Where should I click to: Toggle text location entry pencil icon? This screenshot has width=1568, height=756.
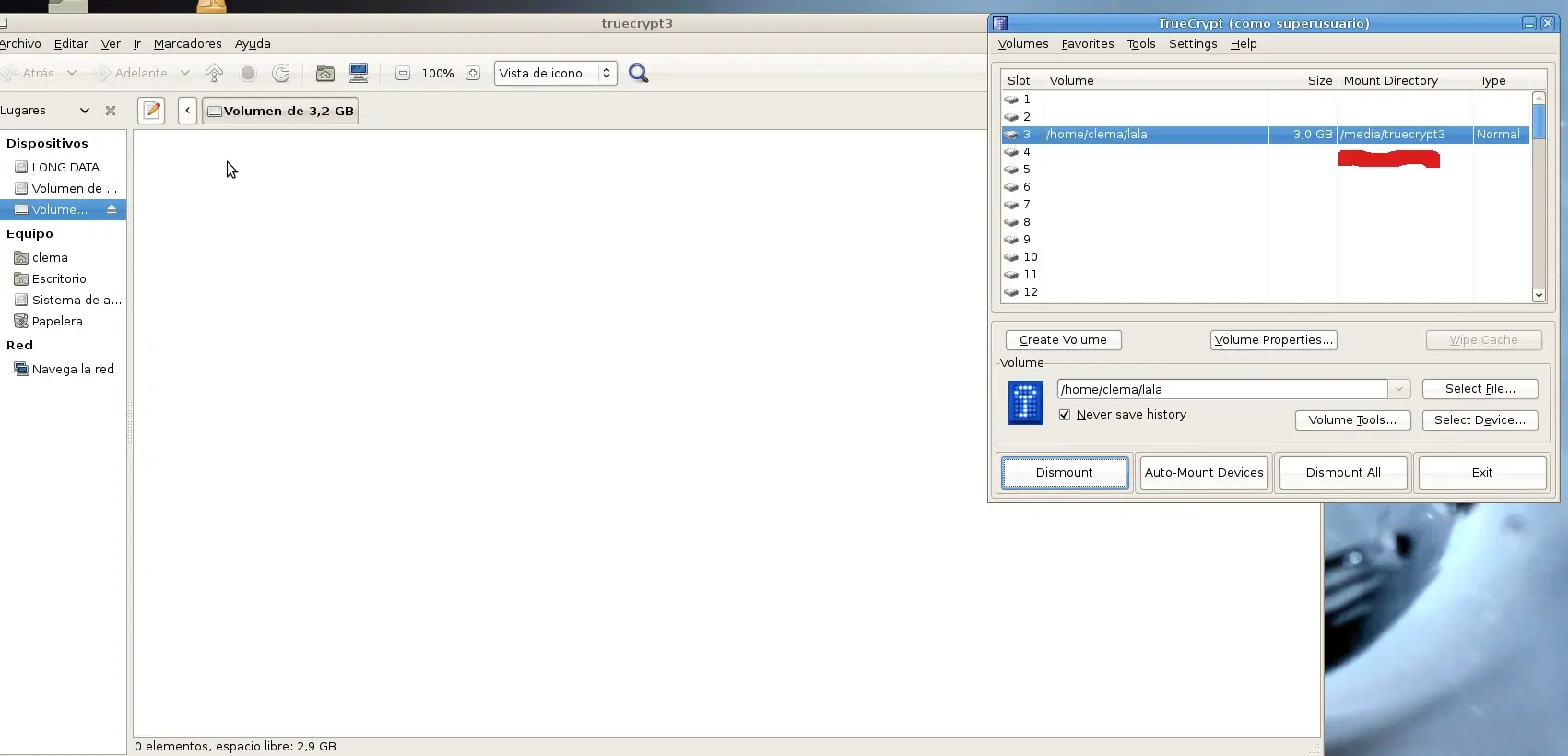152,111
